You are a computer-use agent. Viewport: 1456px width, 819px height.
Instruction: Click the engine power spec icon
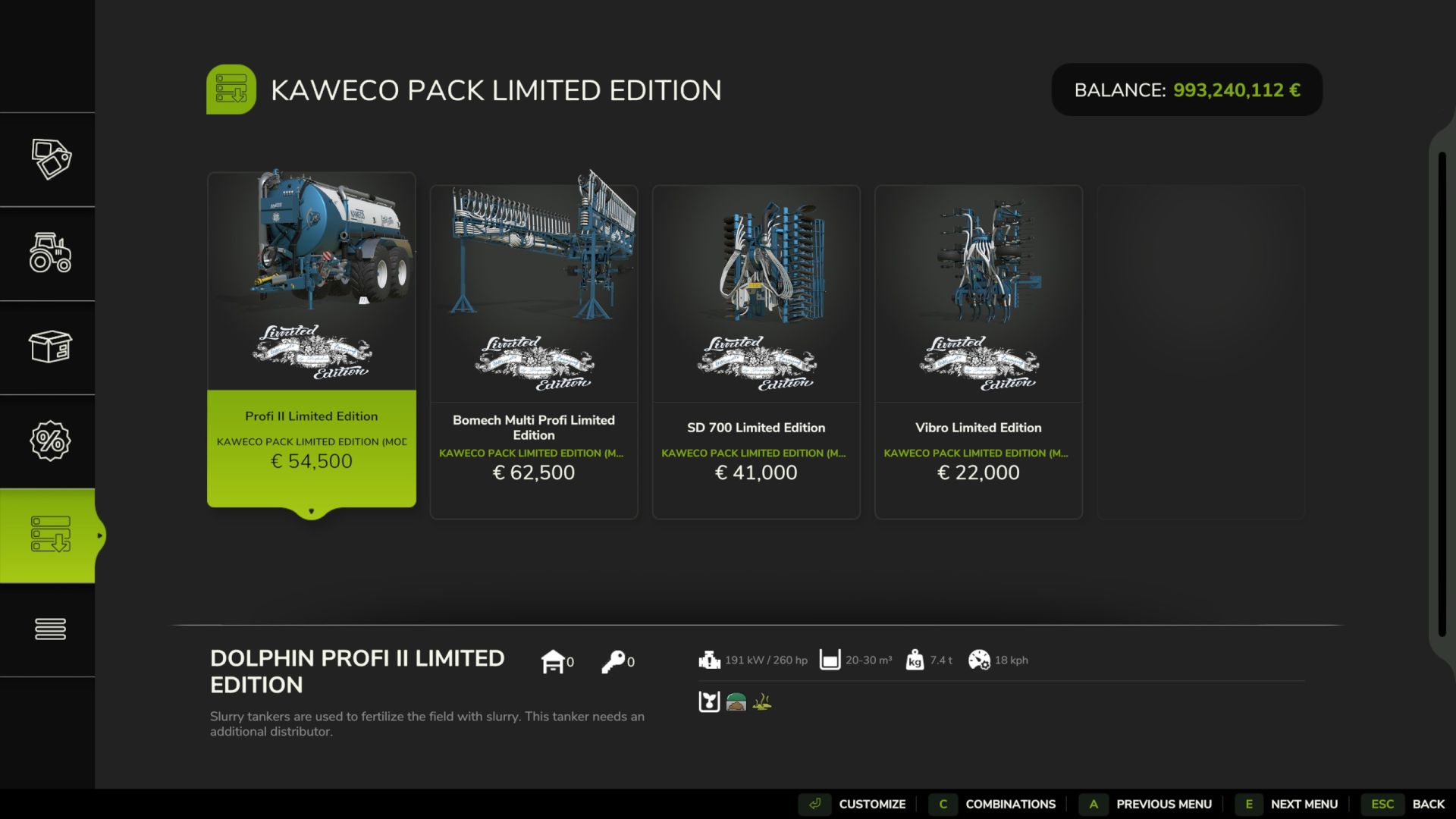point(709,660)
